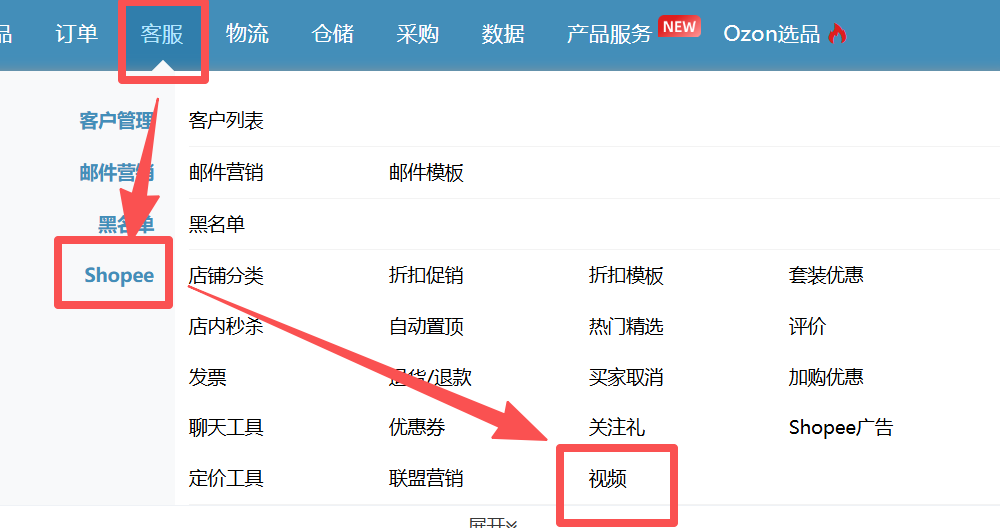Open the 视频 link

click(608, 478)
